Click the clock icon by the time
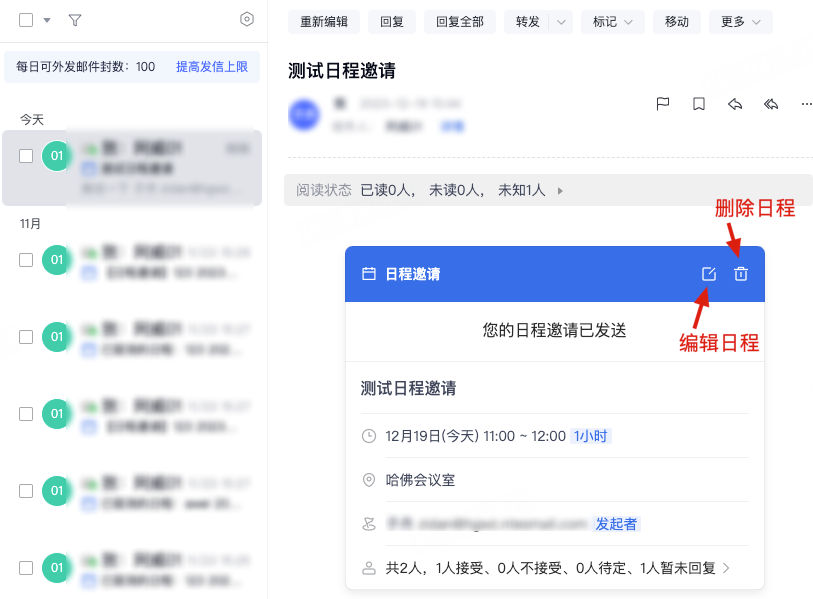813x599 pixels. point(369,436)
